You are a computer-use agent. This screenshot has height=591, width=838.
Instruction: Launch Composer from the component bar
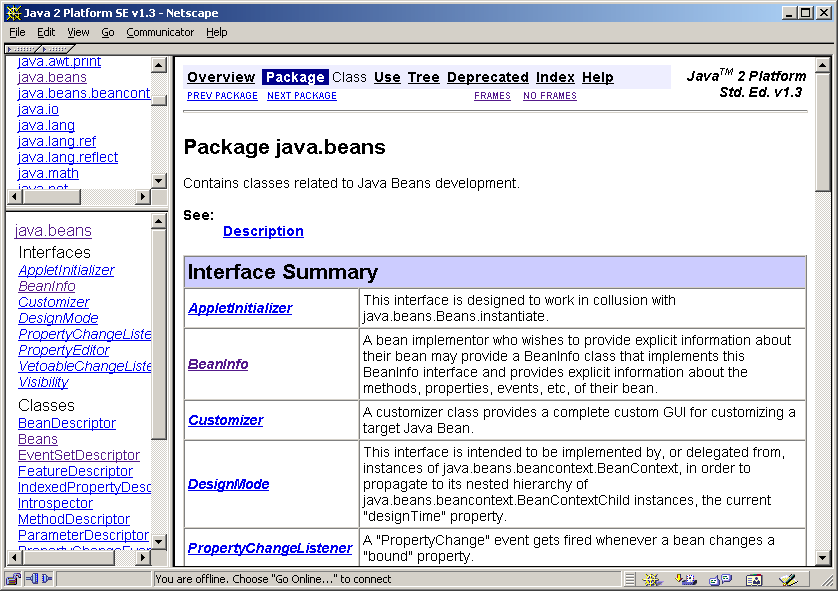pos(786,580)
